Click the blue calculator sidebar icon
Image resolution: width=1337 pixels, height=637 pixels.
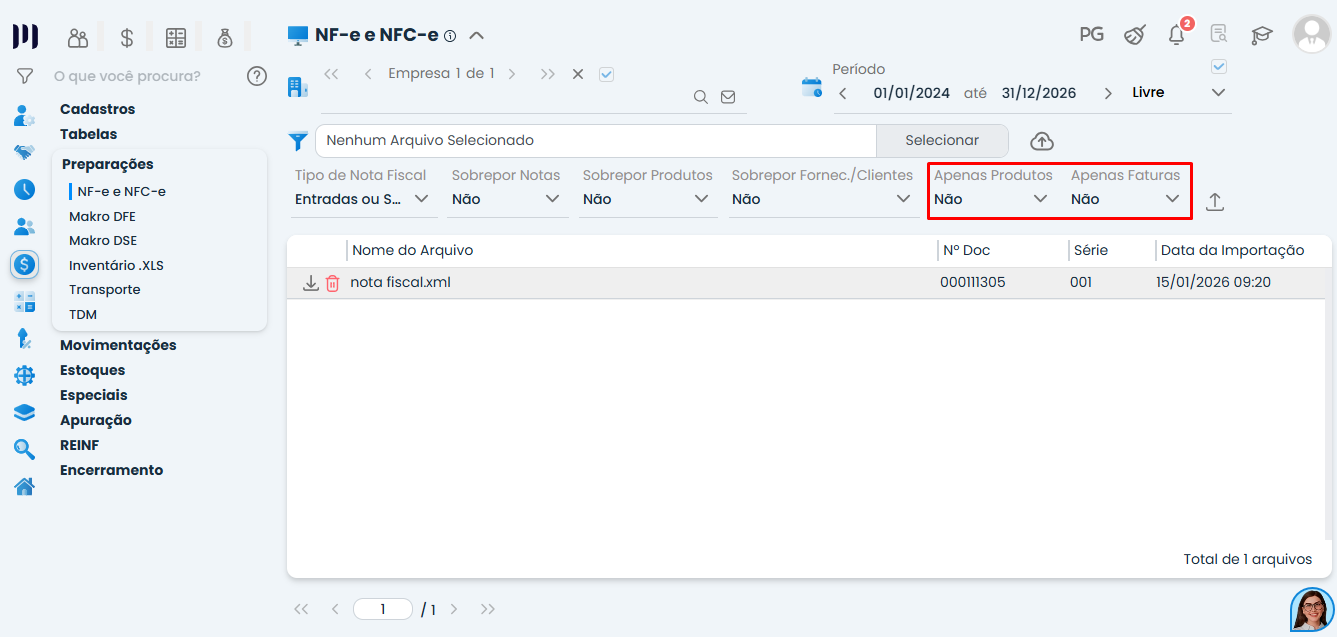(25, 302)
